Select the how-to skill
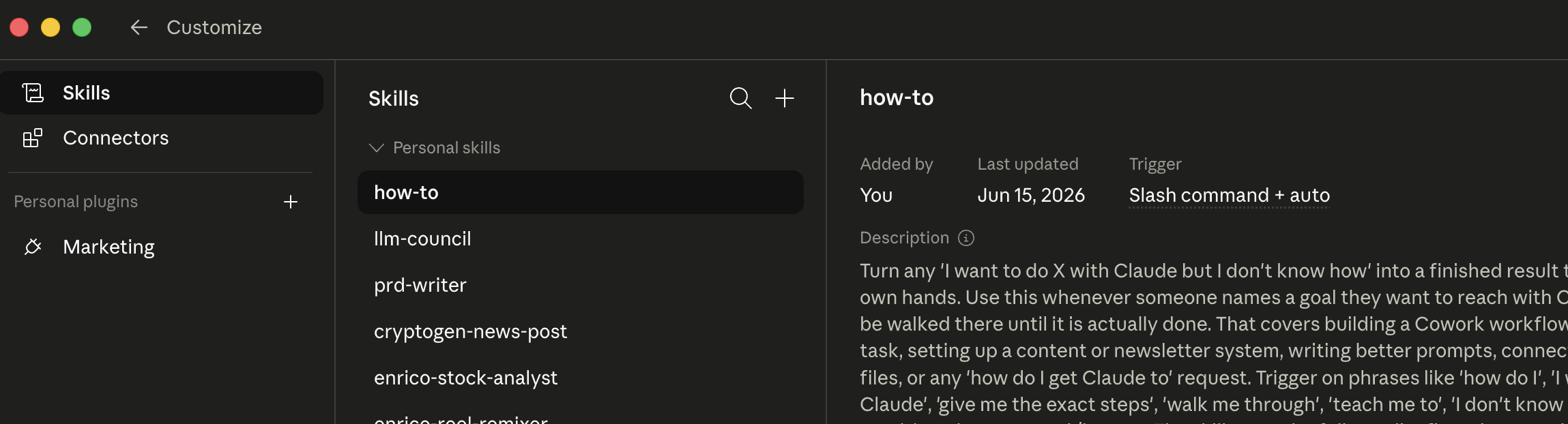Image resolution: width=1568 pixels, height=424 pixels. tap(581, 192)
